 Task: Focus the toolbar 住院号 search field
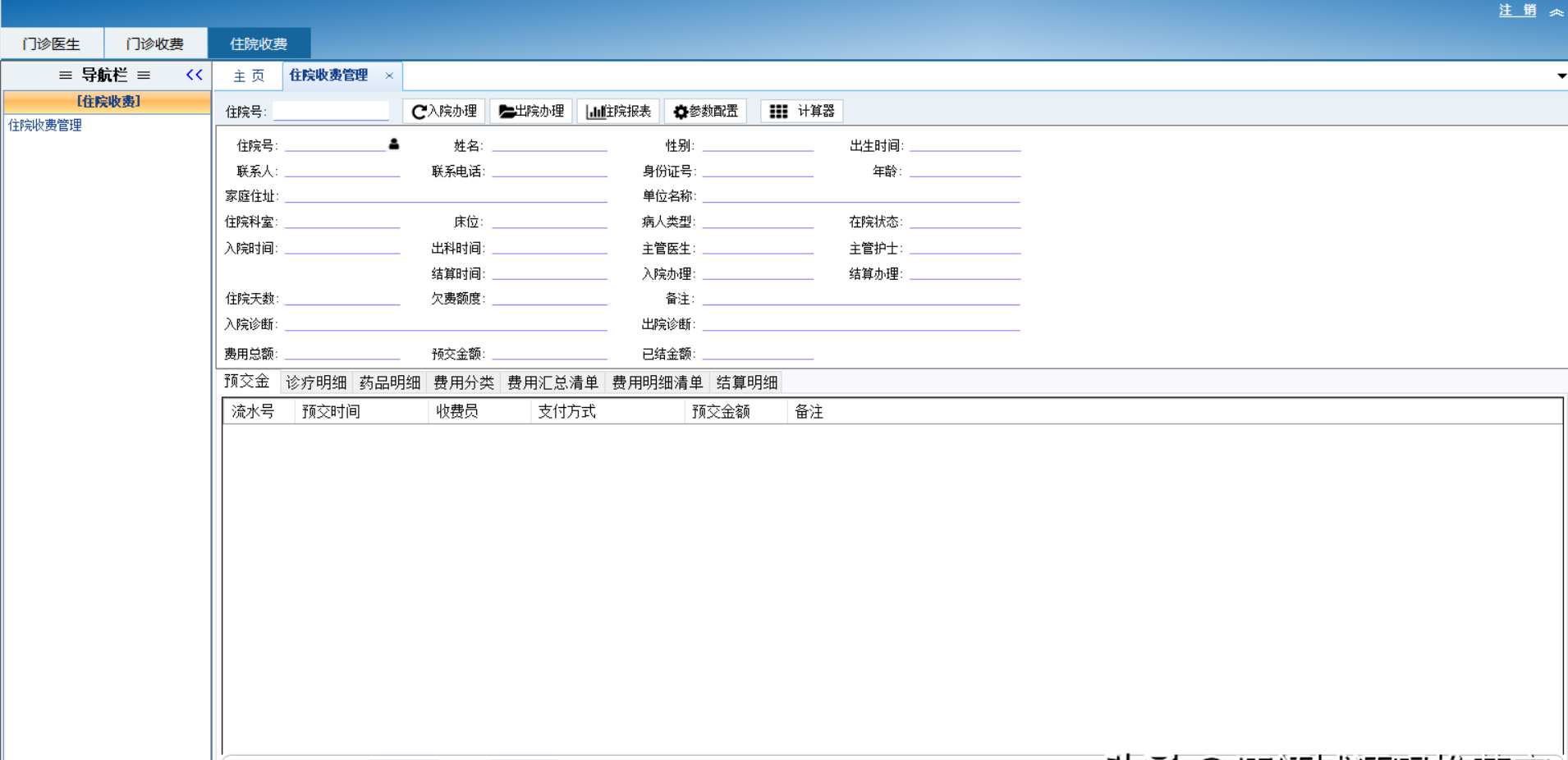coord(331,111)
